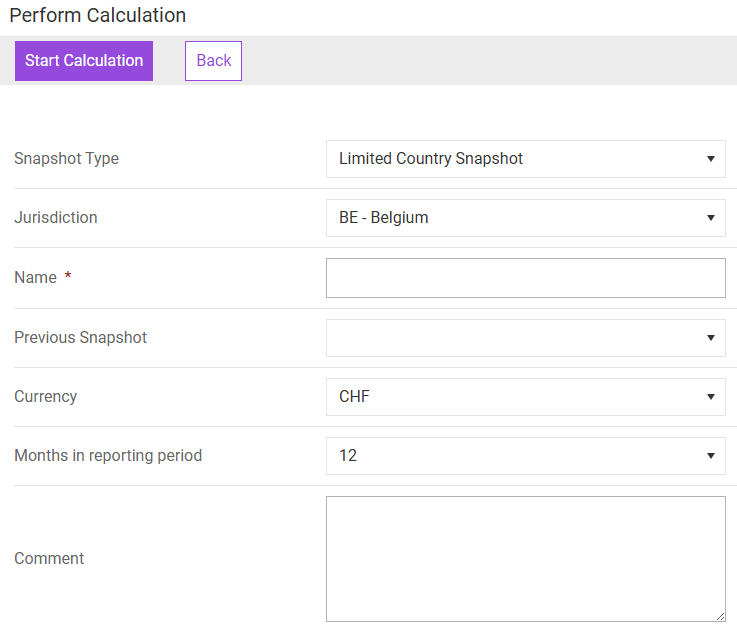Focus the Name text field
This screenshot has height=636, width=737.
click(x=525, y=278)
